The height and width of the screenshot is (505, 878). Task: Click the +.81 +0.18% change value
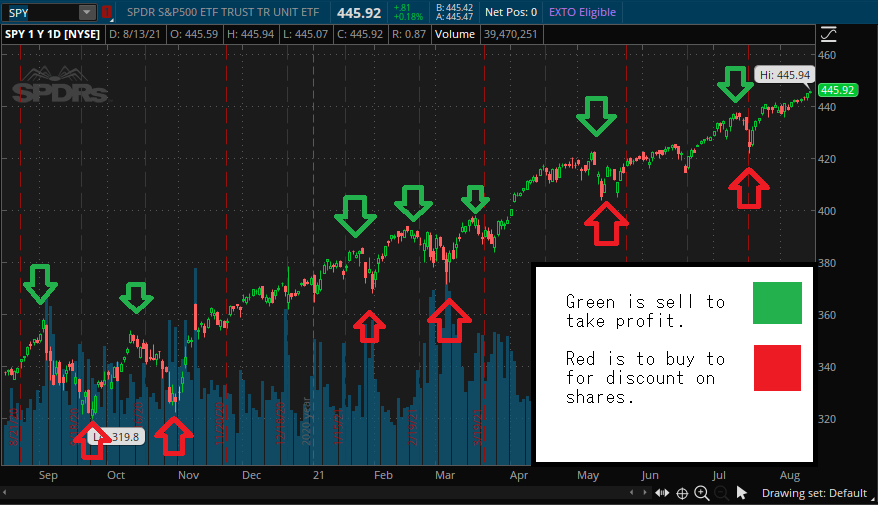pyautogui.click(x=408, y=12)
